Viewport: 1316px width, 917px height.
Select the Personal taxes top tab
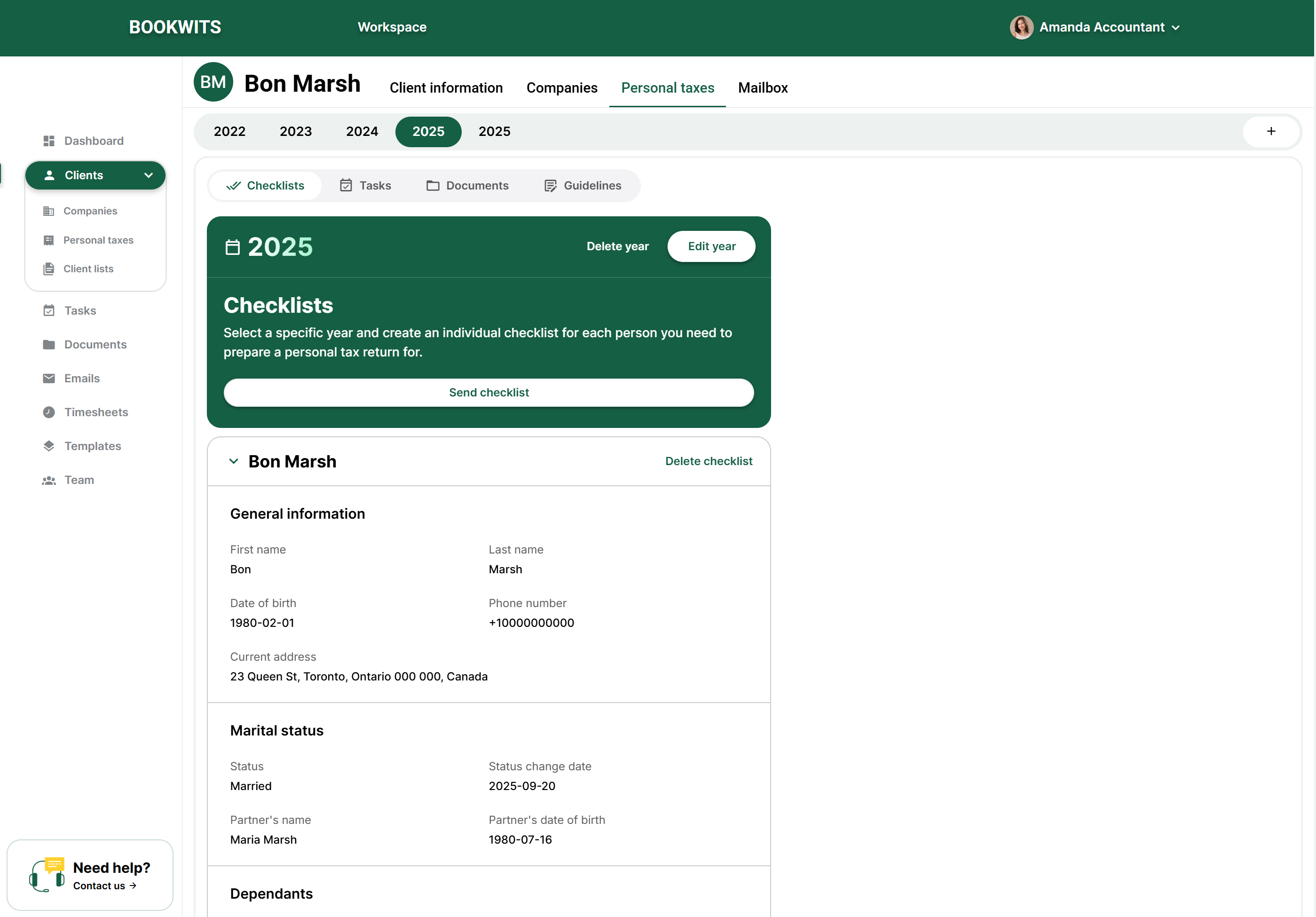click(667, 87)
